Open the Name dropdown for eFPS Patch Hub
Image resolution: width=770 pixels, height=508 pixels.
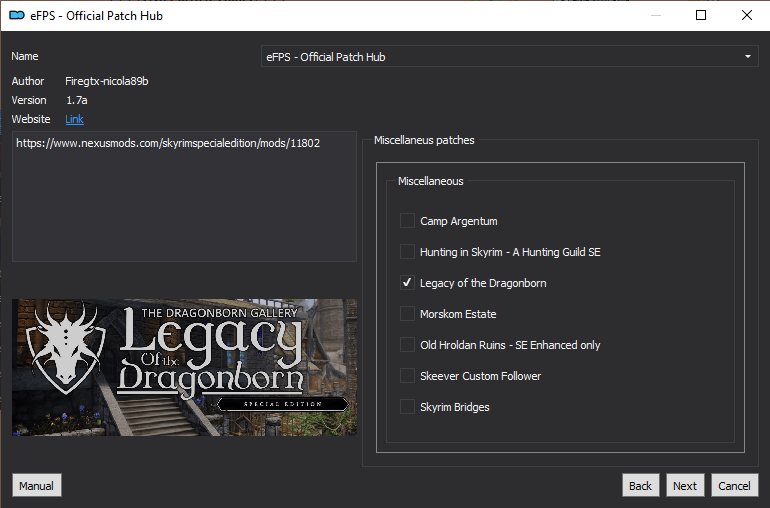(509, 56)
